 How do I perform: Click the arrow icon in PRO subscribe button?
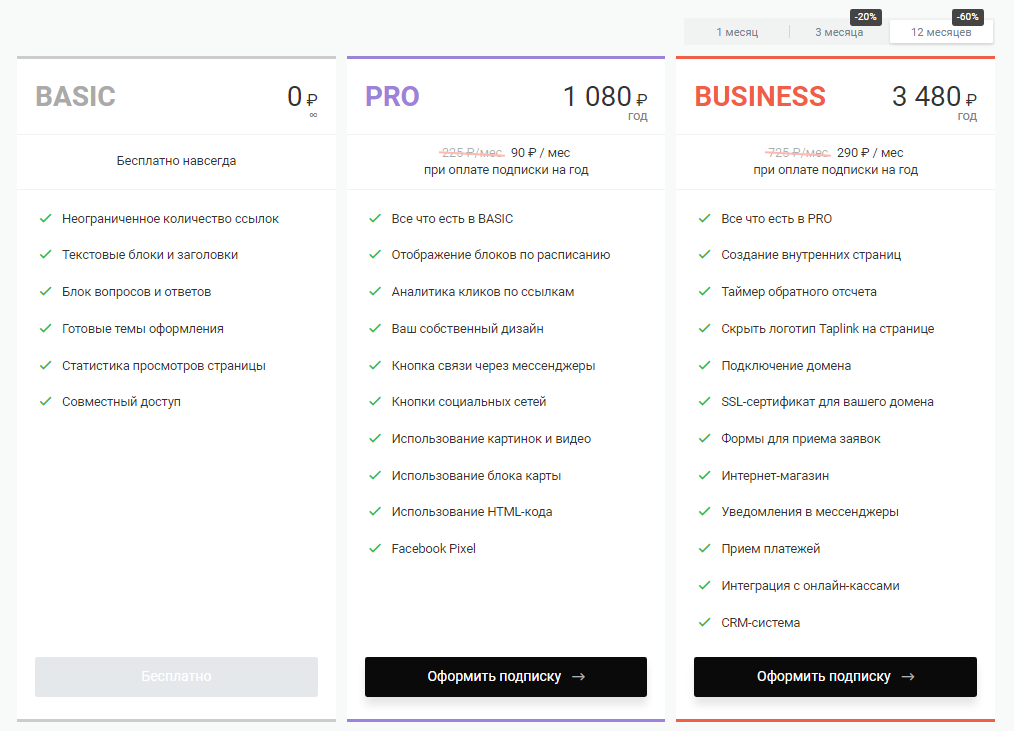pyautogui.click(x=578, y=676)
